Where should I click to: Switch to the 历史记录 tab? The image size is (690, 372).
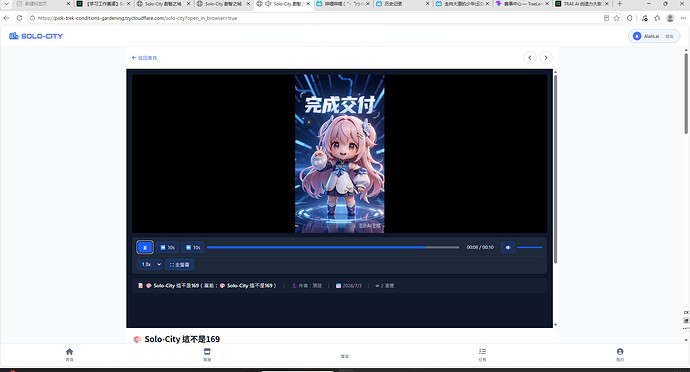403,4
